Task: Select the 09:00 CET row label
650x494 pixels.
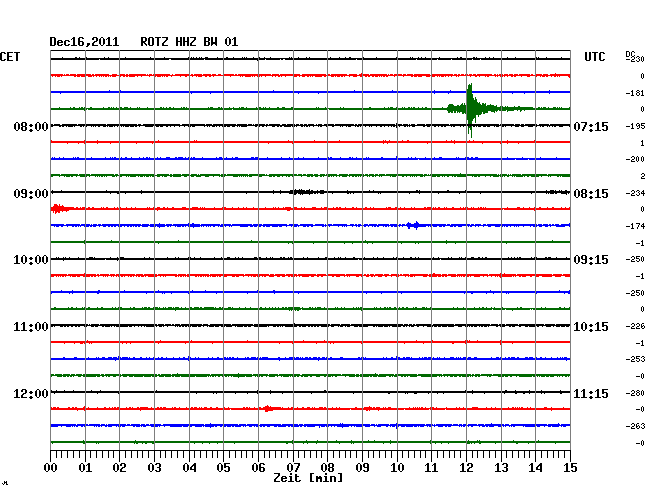Action: (31, 194)
